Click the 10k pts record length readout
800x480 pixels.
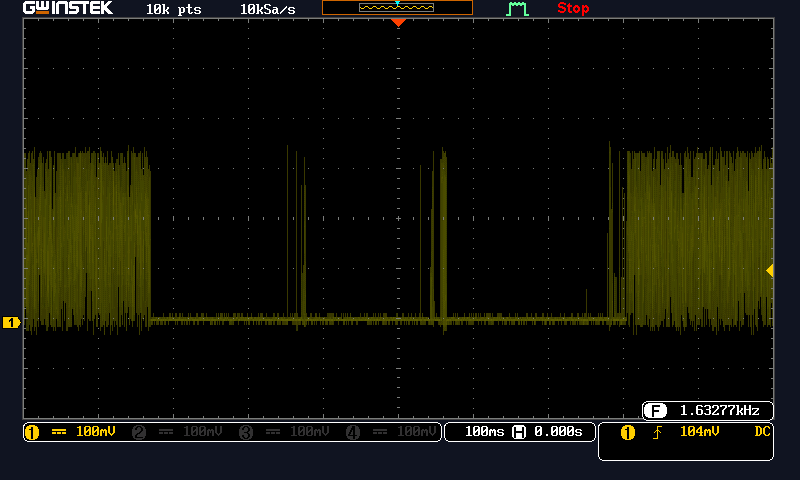click(x=173, y=9)
